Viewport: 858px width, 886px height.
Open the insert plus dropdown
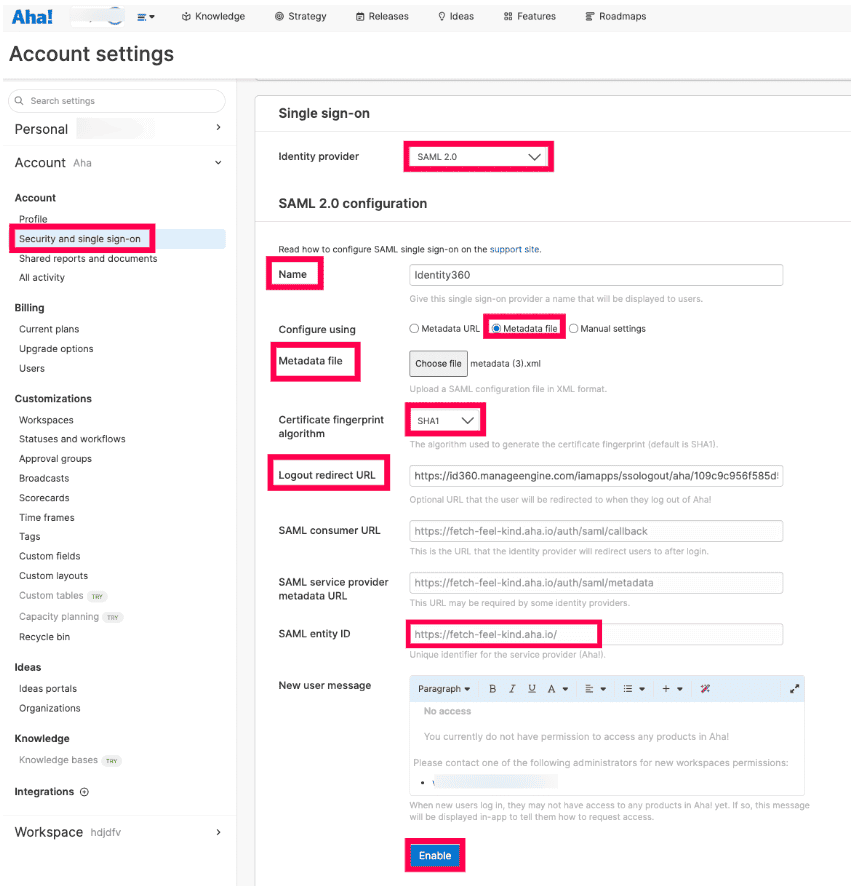(672, 689)
